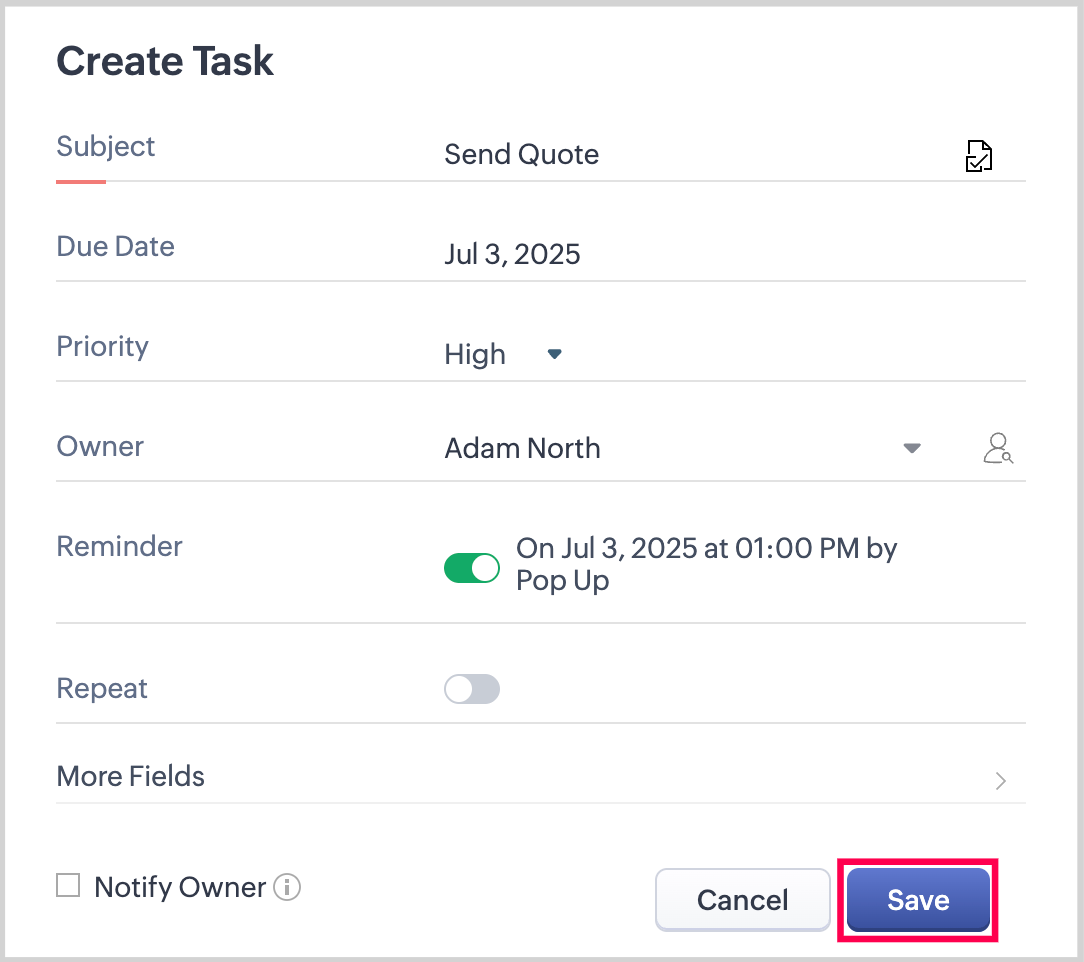Click the Save button

pos(917,900)
